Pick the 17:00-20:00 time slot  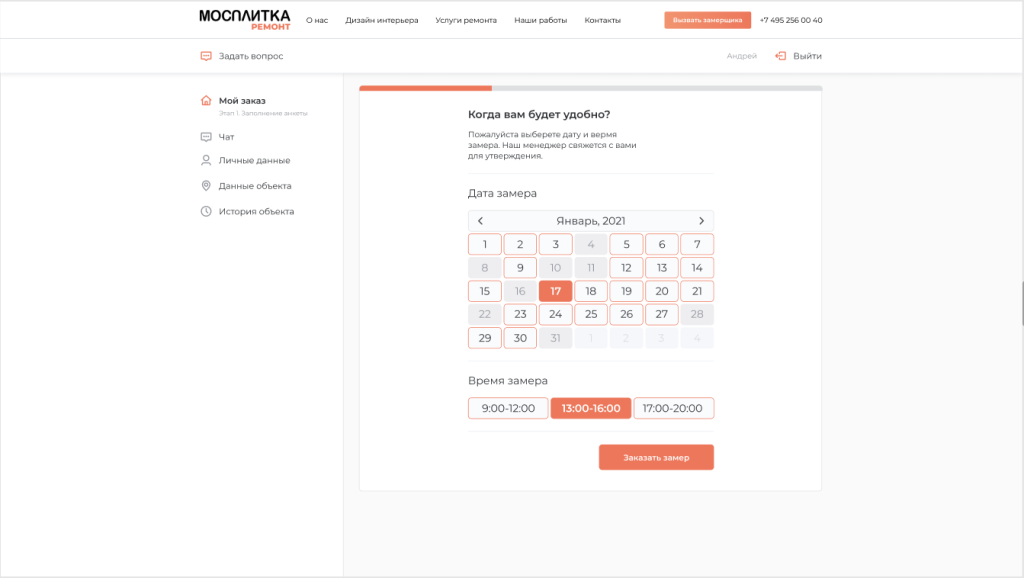click(673, 408)
